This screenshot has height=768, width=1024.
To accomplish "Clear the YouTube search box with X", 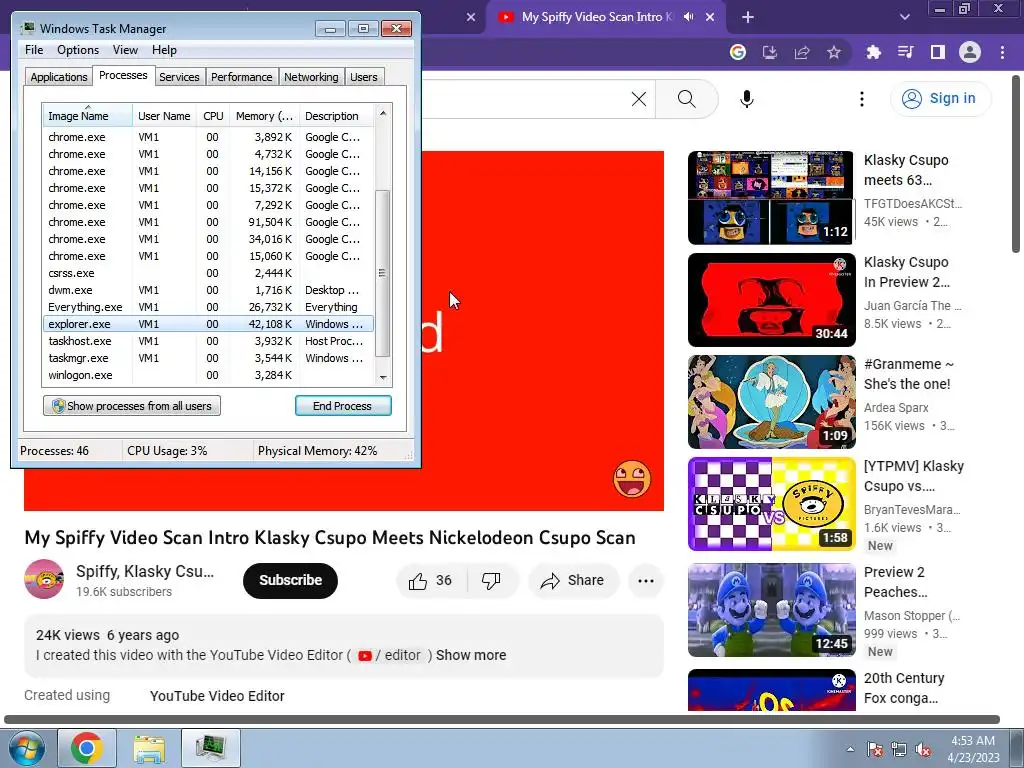I will click(639, 99).
